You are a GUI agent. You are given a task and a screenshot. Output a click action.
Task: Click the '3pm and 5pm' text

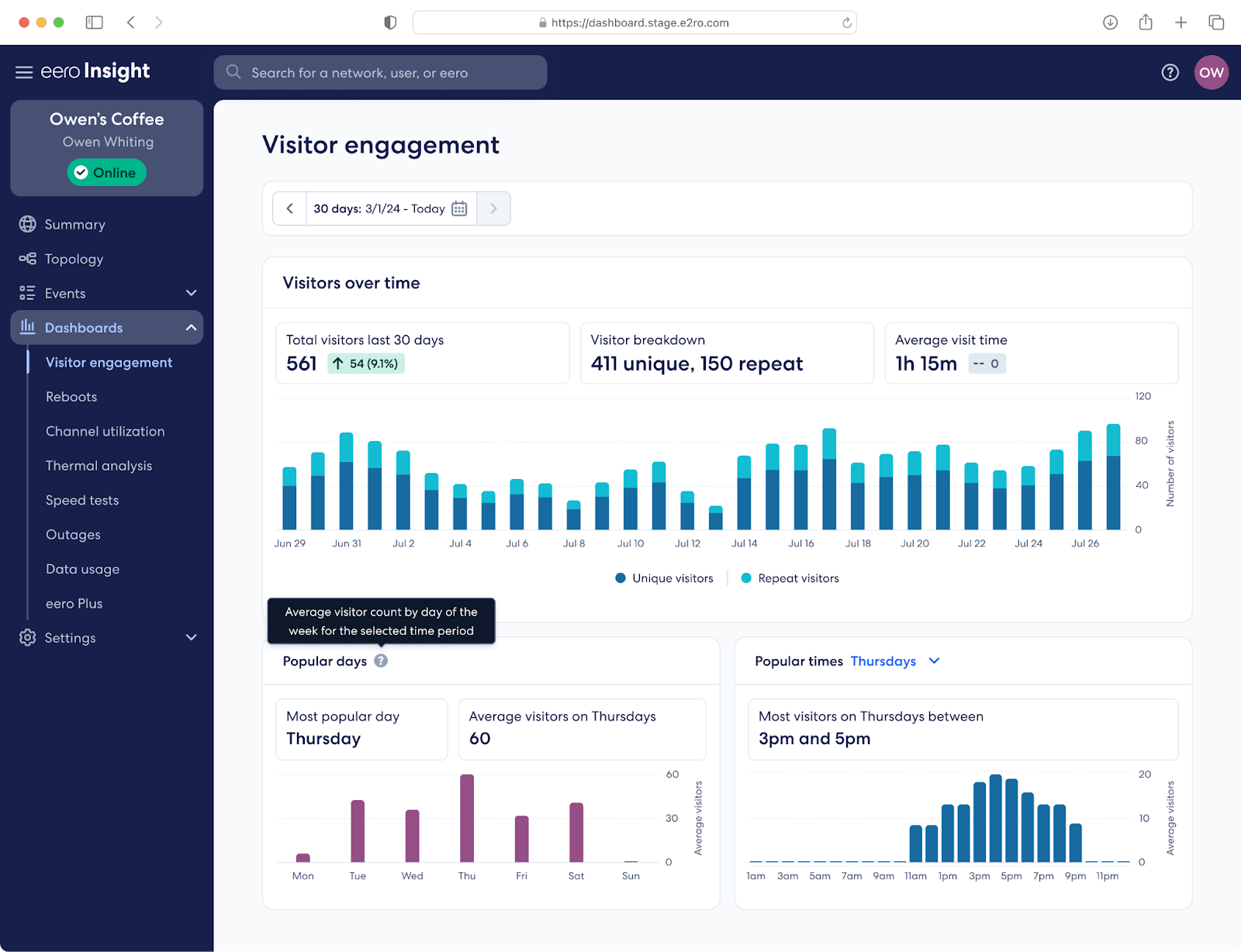[x=814, y=739]
